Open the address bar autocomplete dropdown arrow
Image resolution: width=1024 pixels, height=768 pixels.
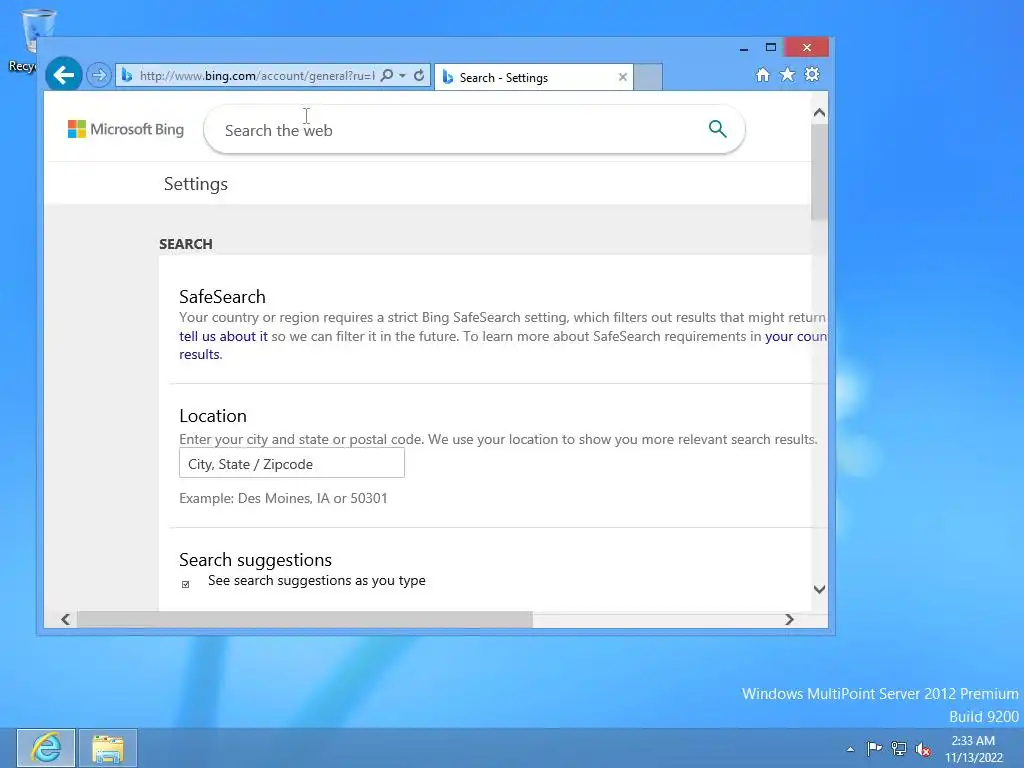tap(402, 76)
